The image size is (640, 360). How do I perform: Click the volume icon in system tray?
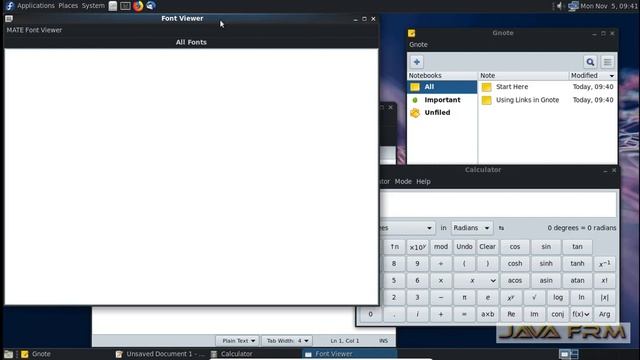(x=559, y=6)
